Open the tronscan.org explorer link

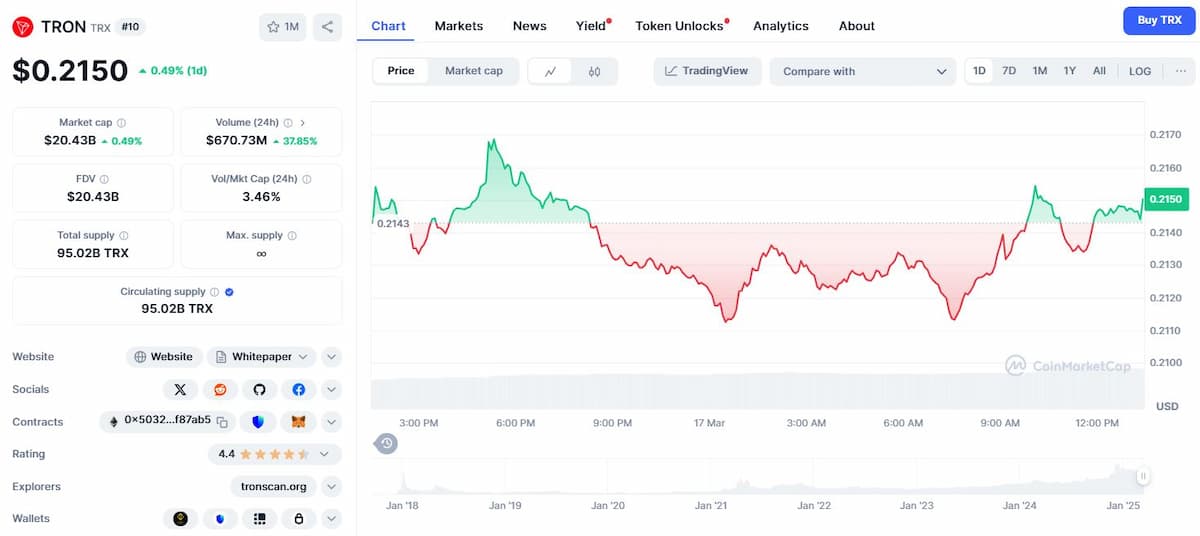273,487
